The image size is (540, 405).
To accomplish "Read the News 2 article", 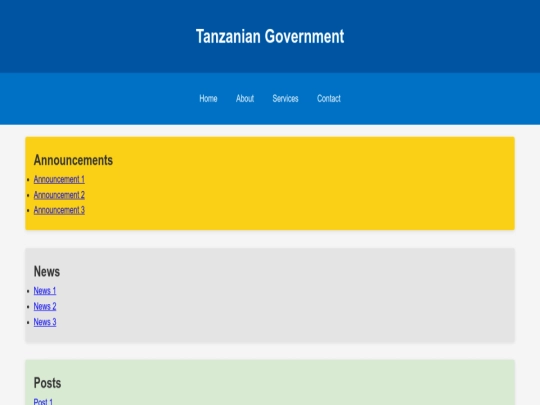I will point(45,306).
